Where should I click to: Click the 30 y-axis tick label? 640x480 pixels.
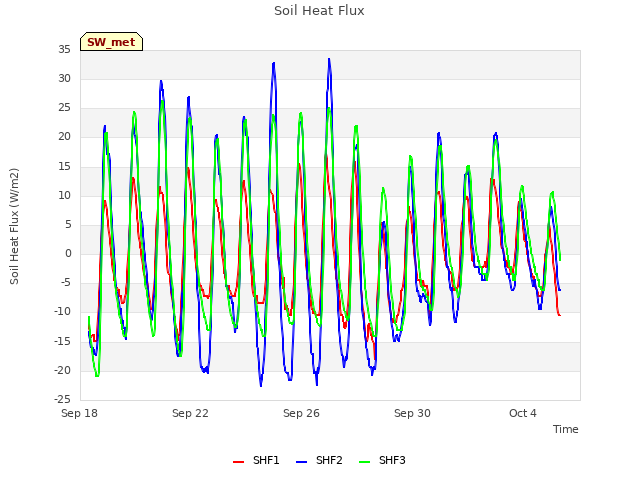point(64,78)
